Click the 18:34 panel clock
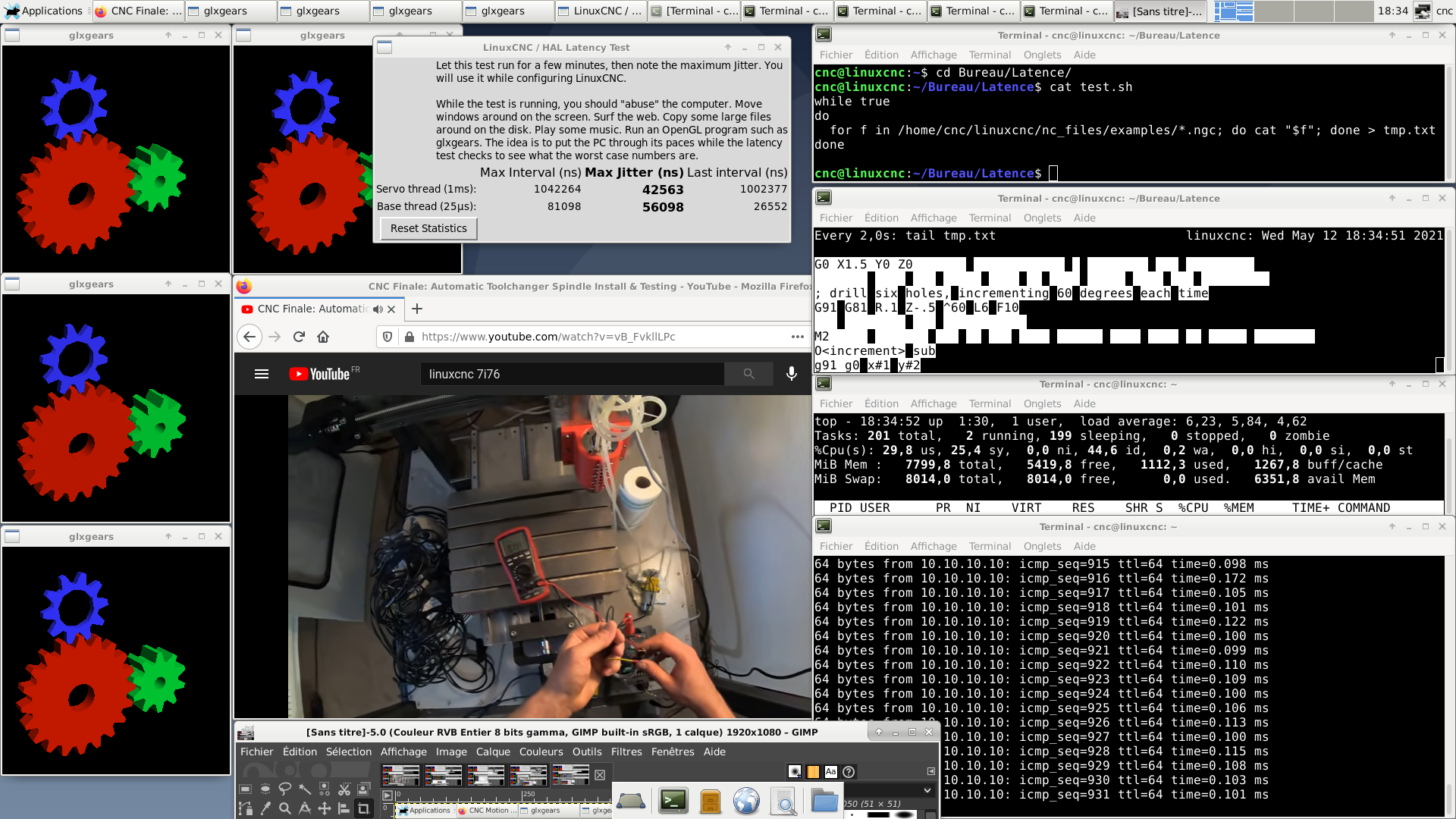Image resolution: width=1456 pixels, height=819 pixels. 1392,11
